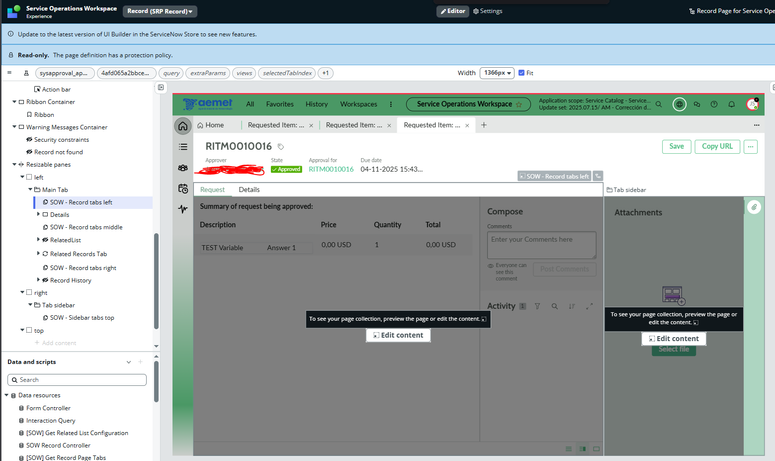Open the Favorites menu
The image size is (775, 461).
coord(280,104)
